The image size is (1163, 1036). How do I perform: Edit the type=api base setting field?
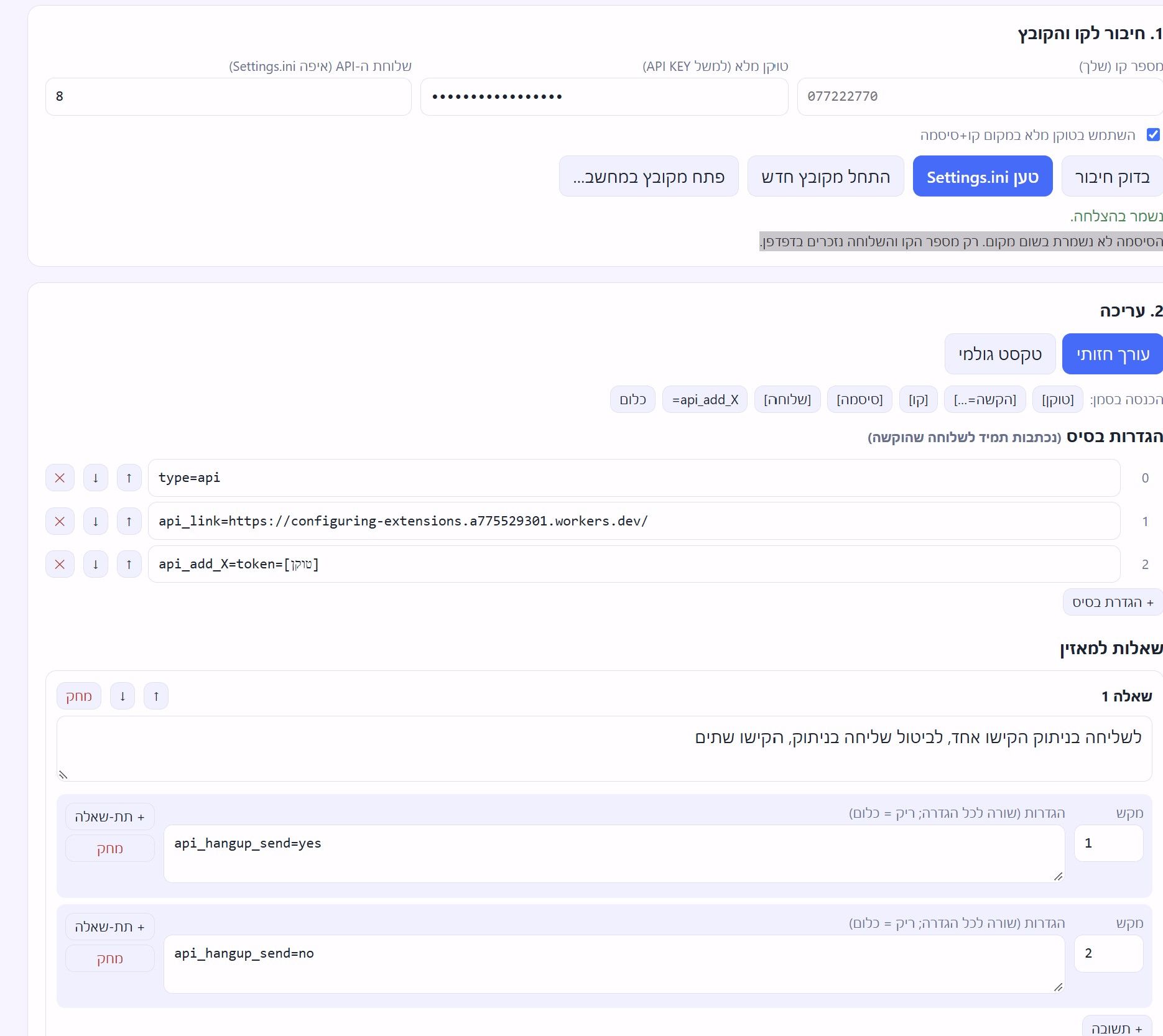pyautogui.click(x=634, y=478)
